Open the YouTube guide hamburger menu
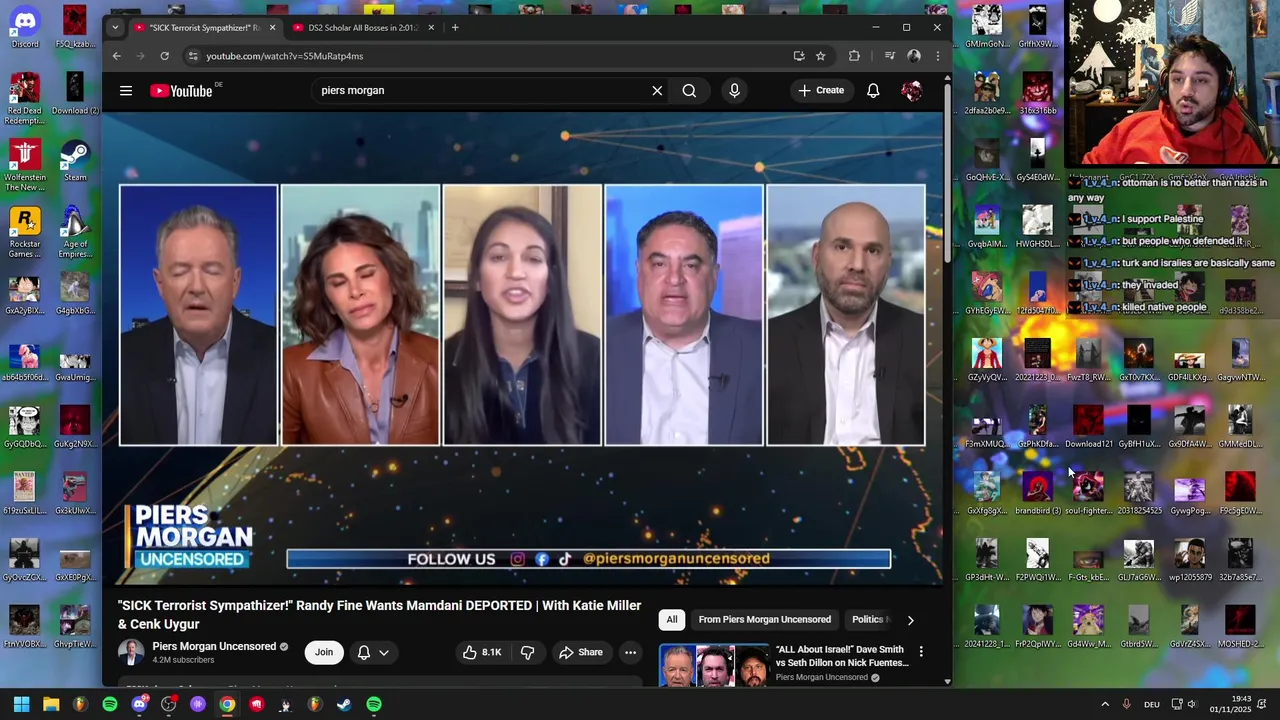 (x=126, y=91)
